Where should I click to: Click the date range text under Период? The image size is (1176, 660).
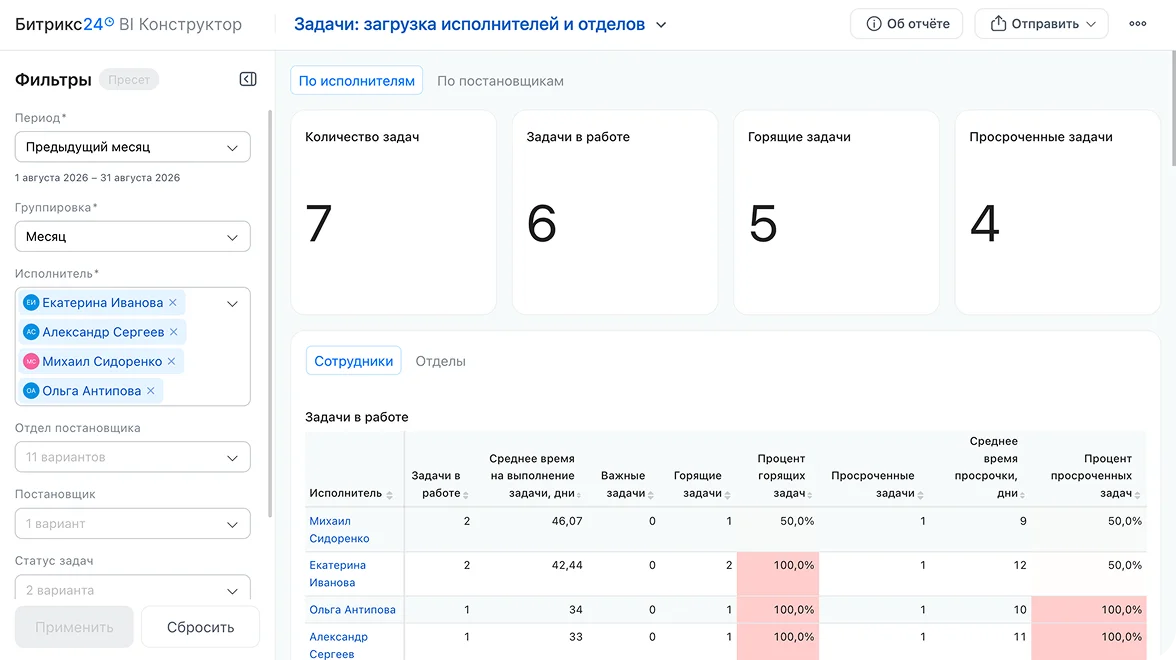[98, 178]
